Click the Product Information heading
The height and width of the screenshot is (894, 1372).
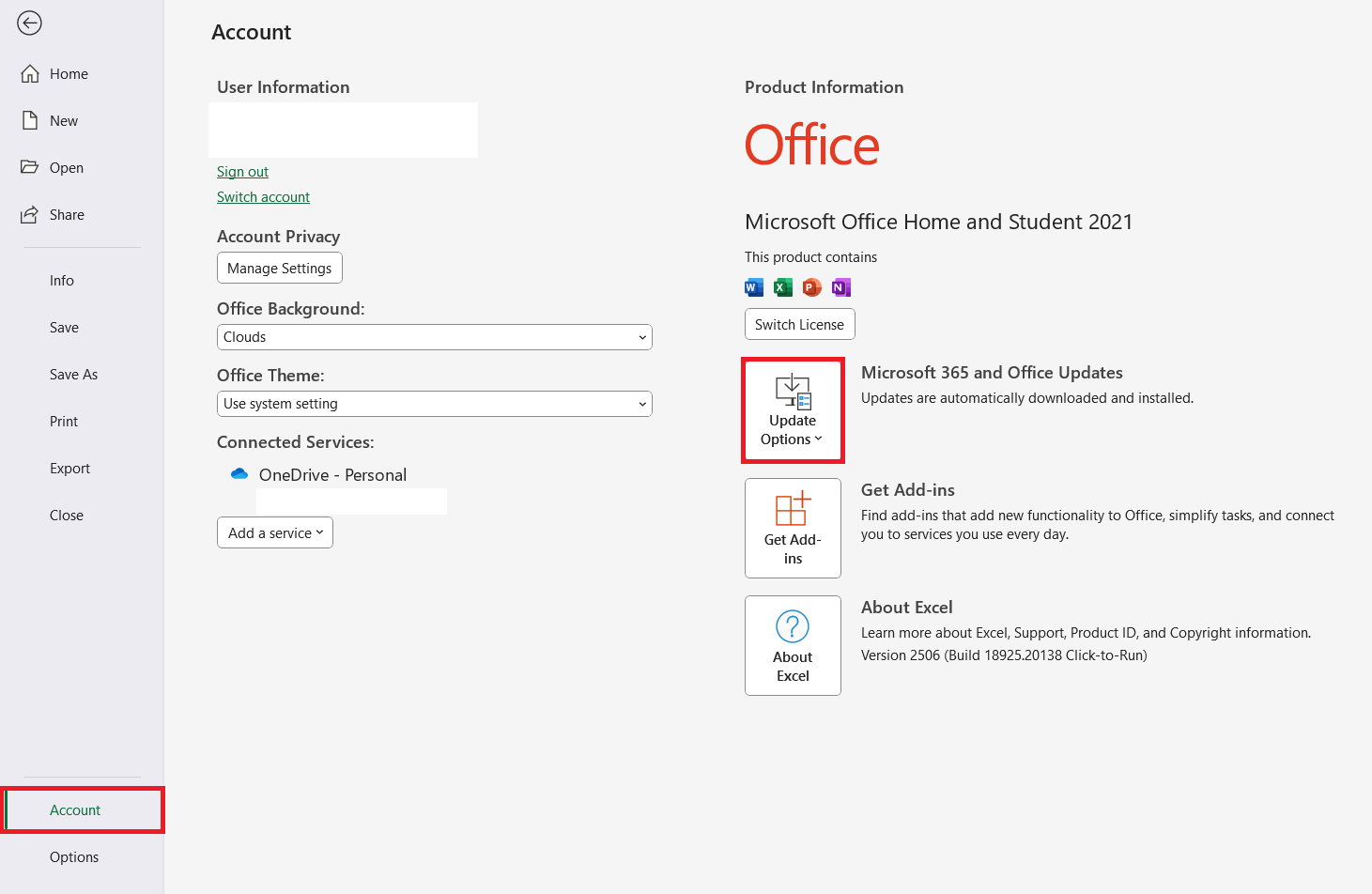click(x=825, y=87)
